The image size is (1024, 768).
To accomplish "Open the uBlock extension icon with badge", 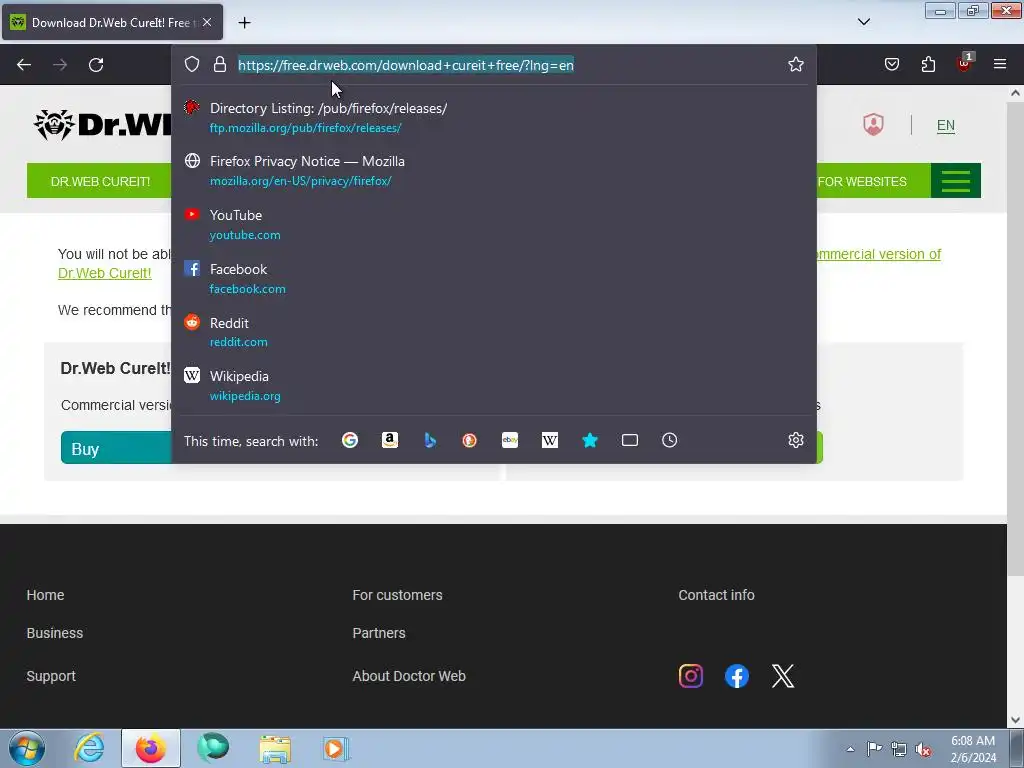I will (965, 63).
